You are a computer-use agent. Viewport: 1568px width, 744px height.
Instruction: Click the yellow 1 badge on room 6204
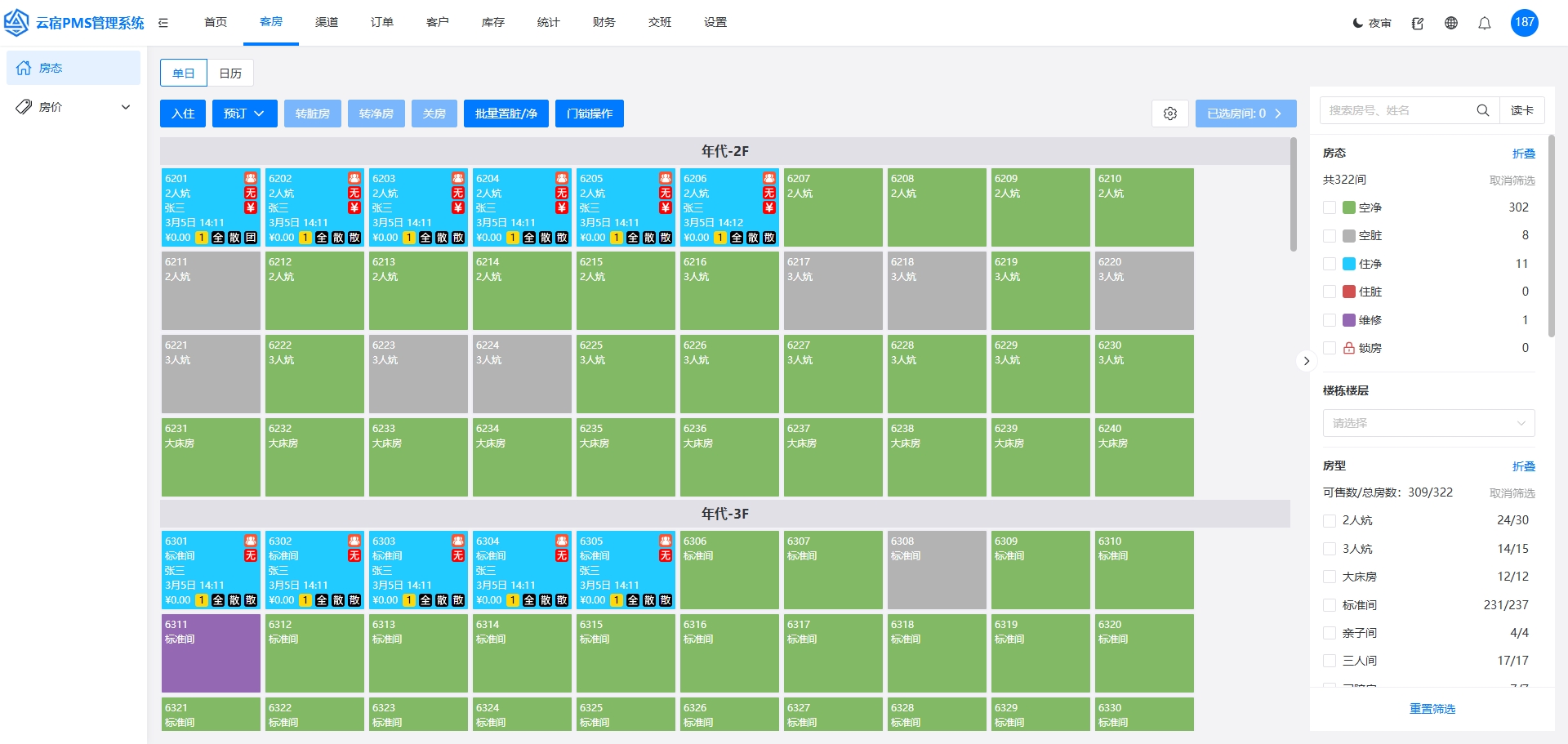[513, 238]
